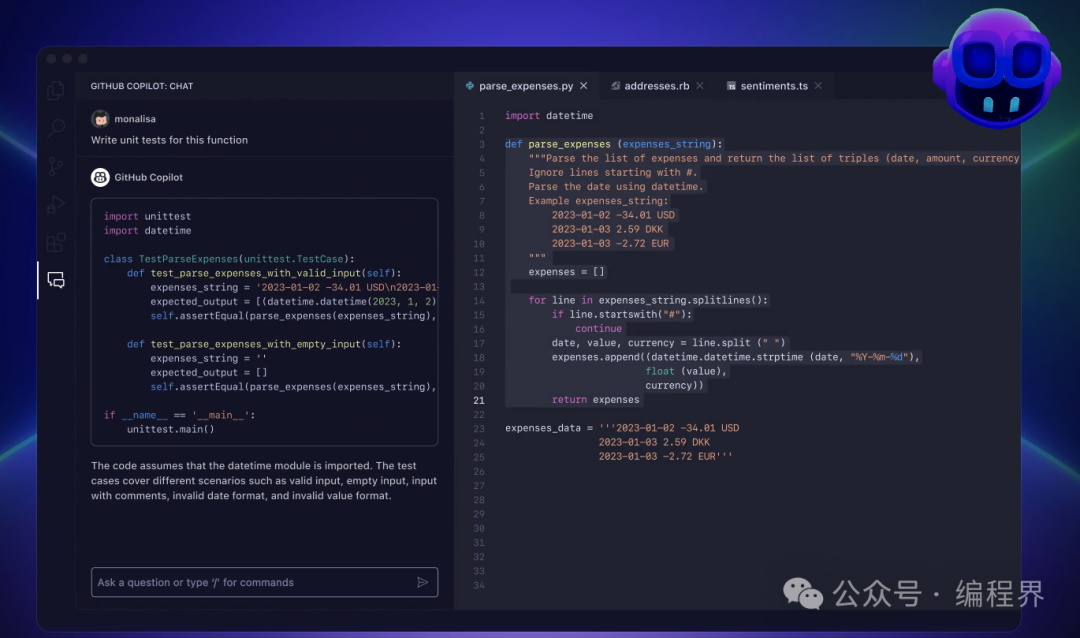Click 'def test_parse_expenses_with_valid_input' line
This screenshot has height=638, width=1080.
(x=264, y=274)
